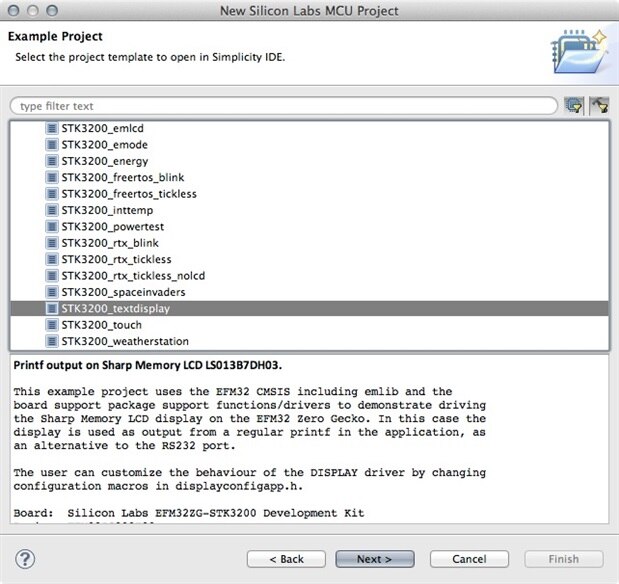Click the Board: Silicon Labs EFM32ZG-STK3200 line
Viewport: 619px width, 584px height.
[189, 513]
